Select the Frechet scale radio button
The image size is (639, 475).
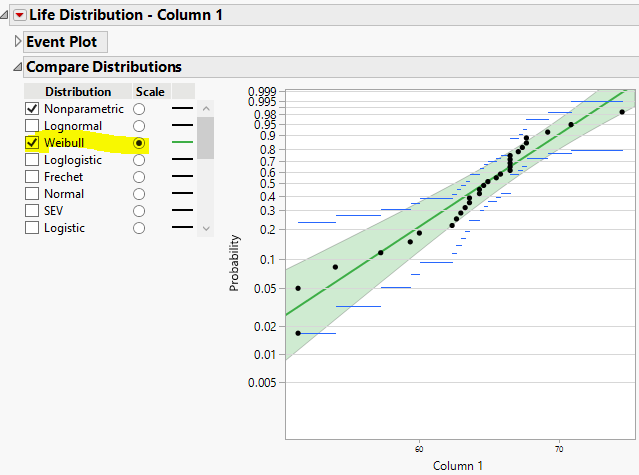(x=139, y=177)
